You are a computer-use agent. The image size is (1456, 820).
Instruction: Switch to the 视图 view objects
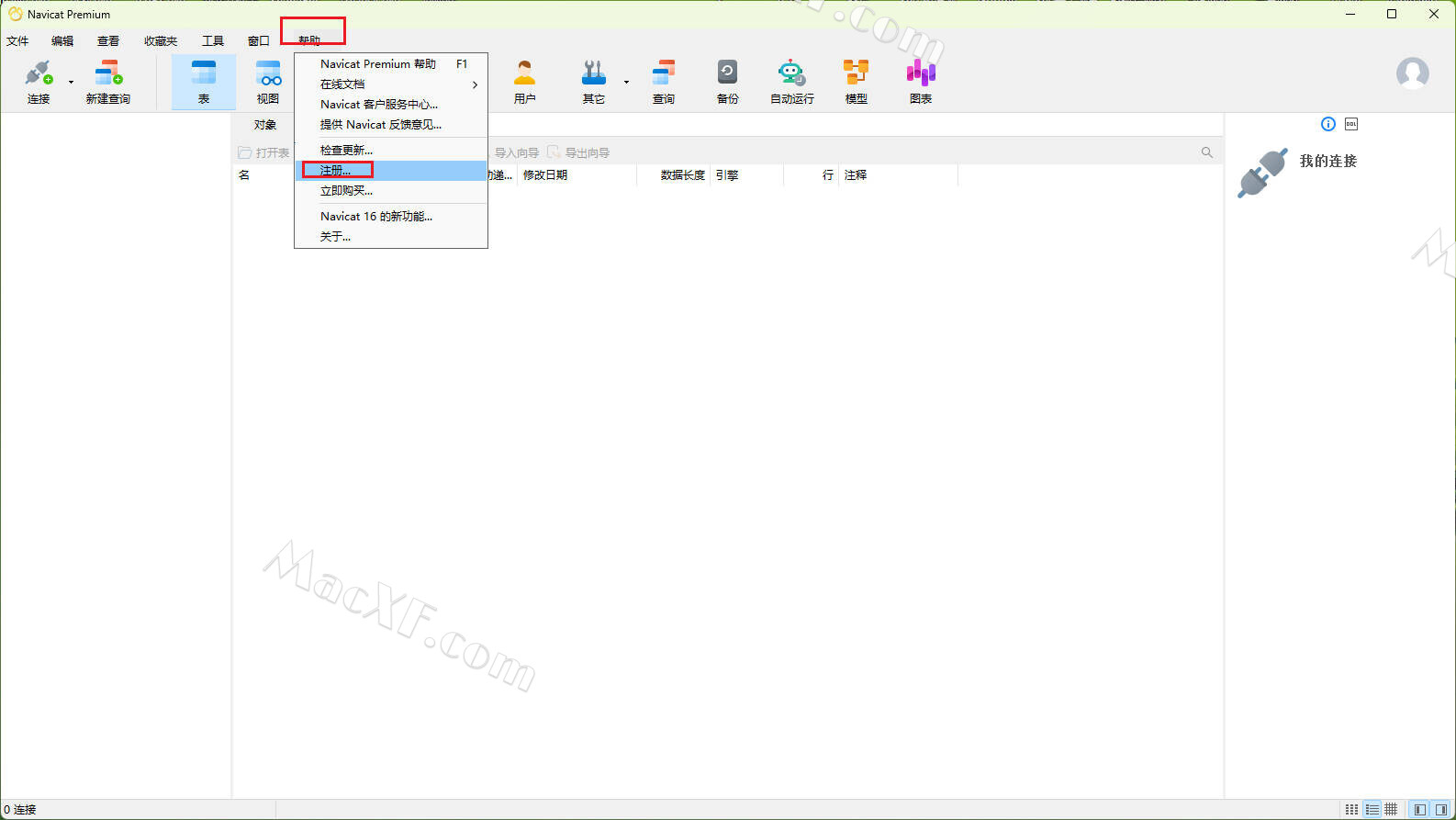[268, 82]
